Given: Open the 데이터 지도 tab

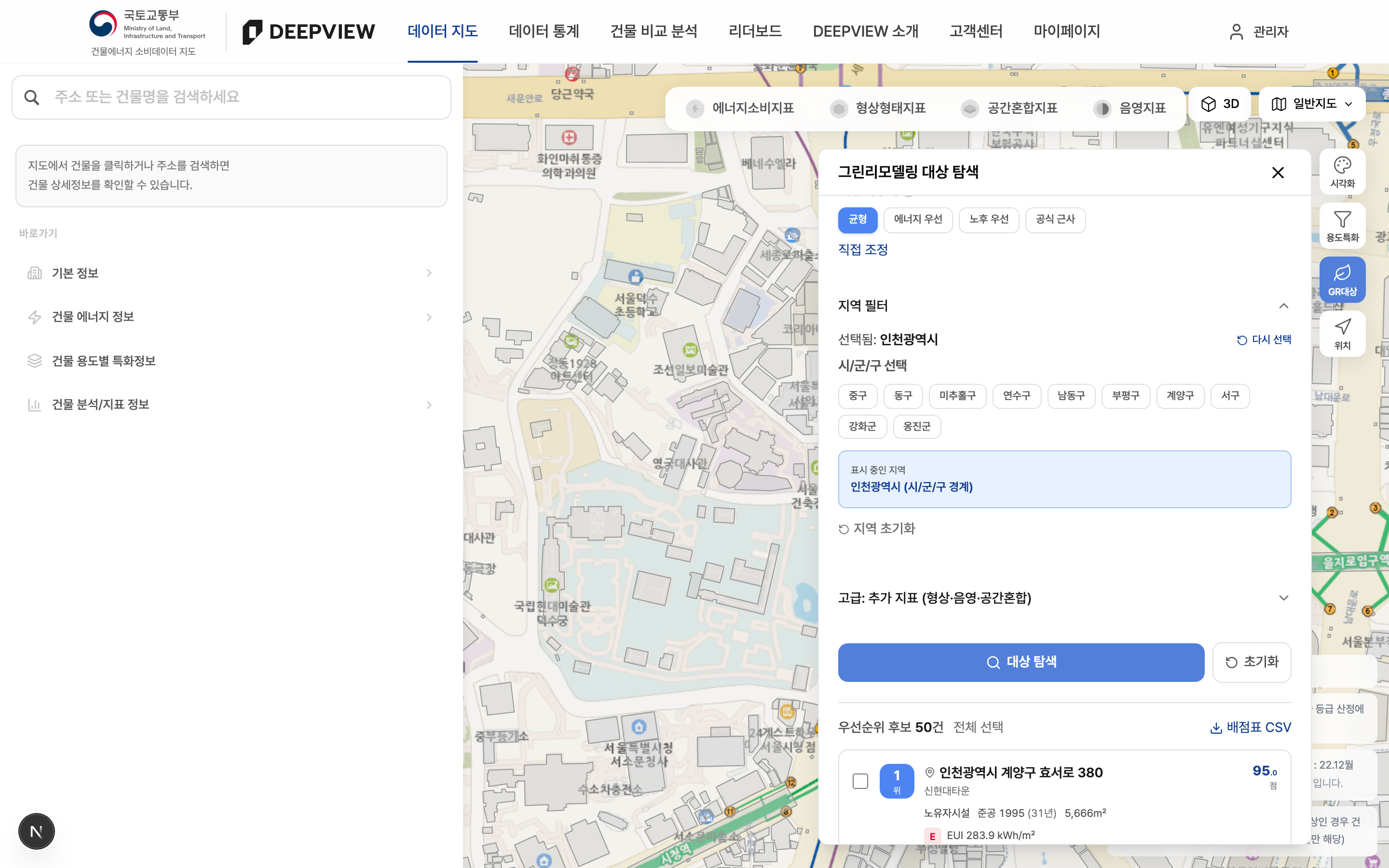Looking at the screenshot, I should [443, 31].
